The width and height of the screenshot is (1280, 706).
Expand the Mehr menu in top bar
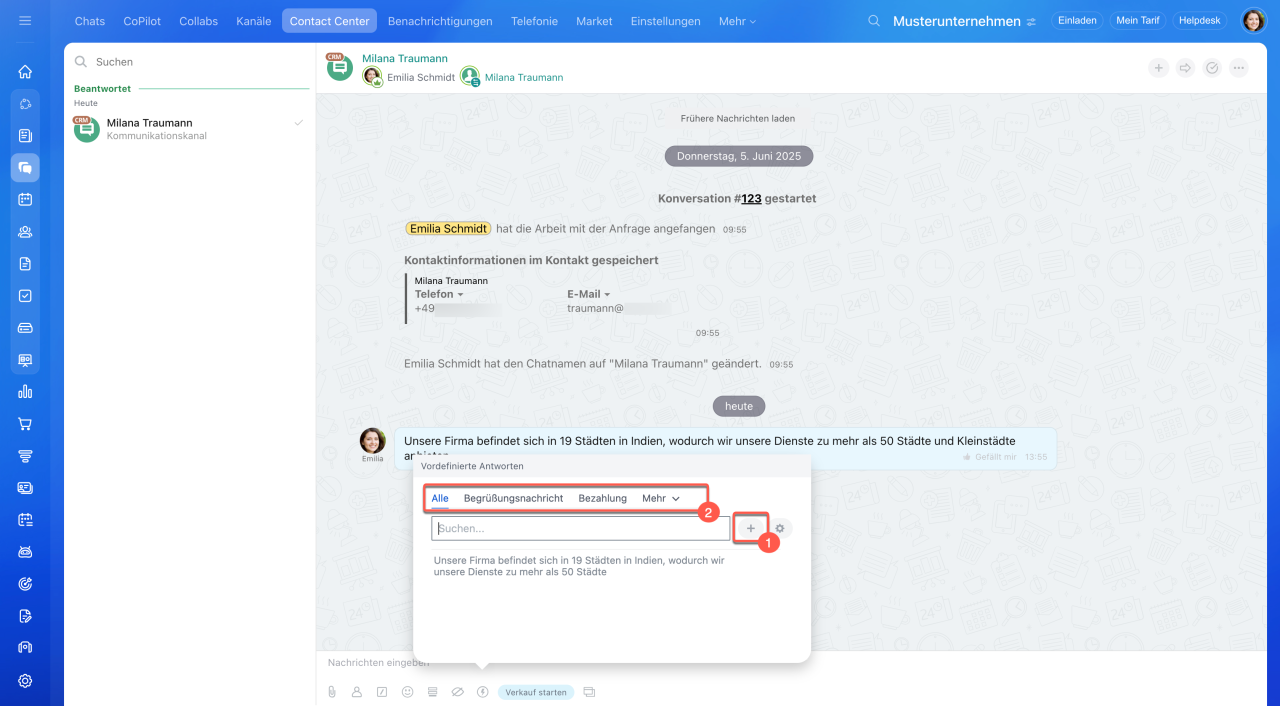(737, 21)
